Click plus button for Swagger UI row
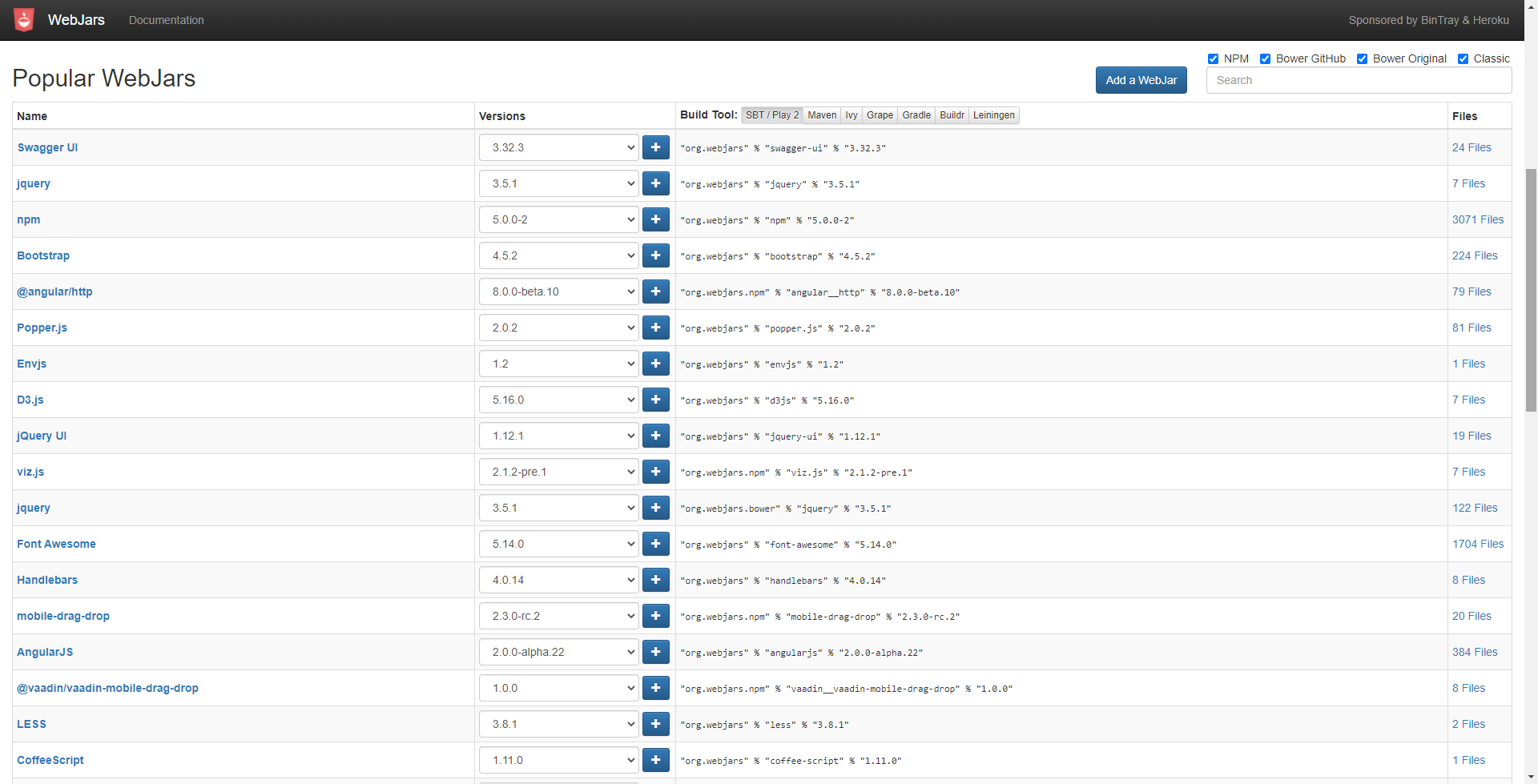1538x784 pixels. (655, 147)
